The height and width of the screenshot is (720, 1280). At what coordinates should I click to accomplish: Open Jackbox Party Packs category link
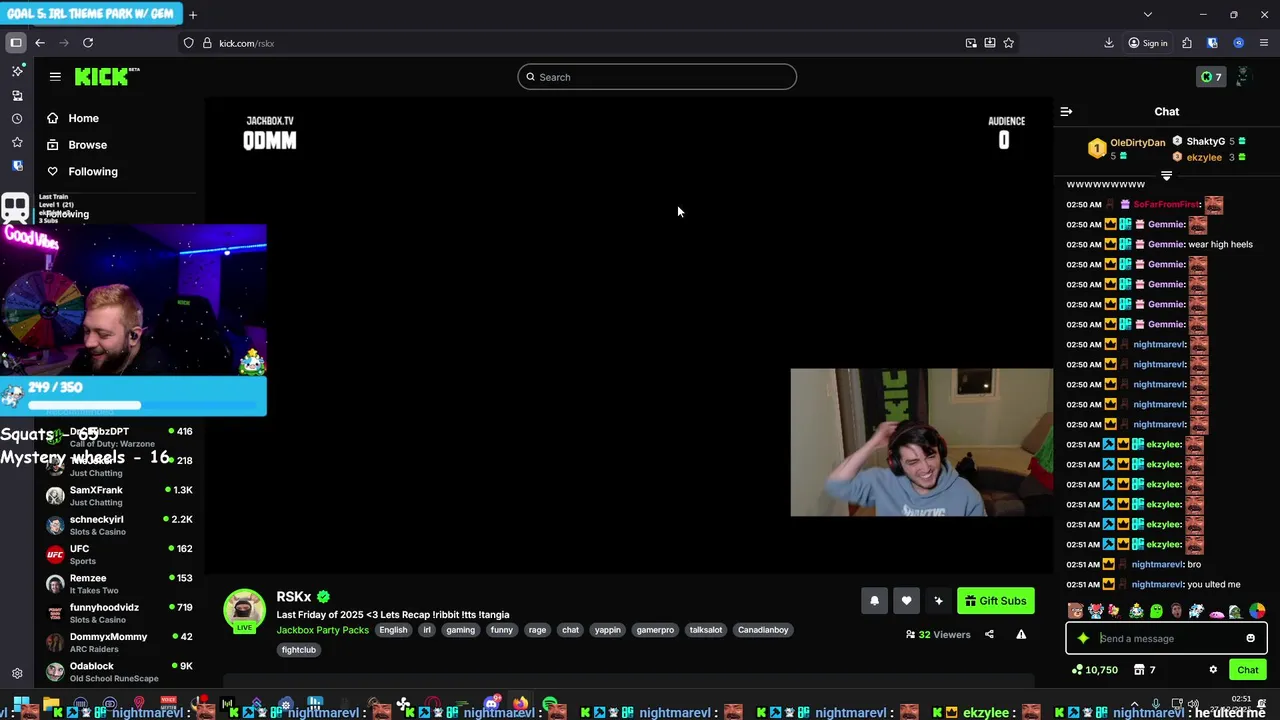322,630
